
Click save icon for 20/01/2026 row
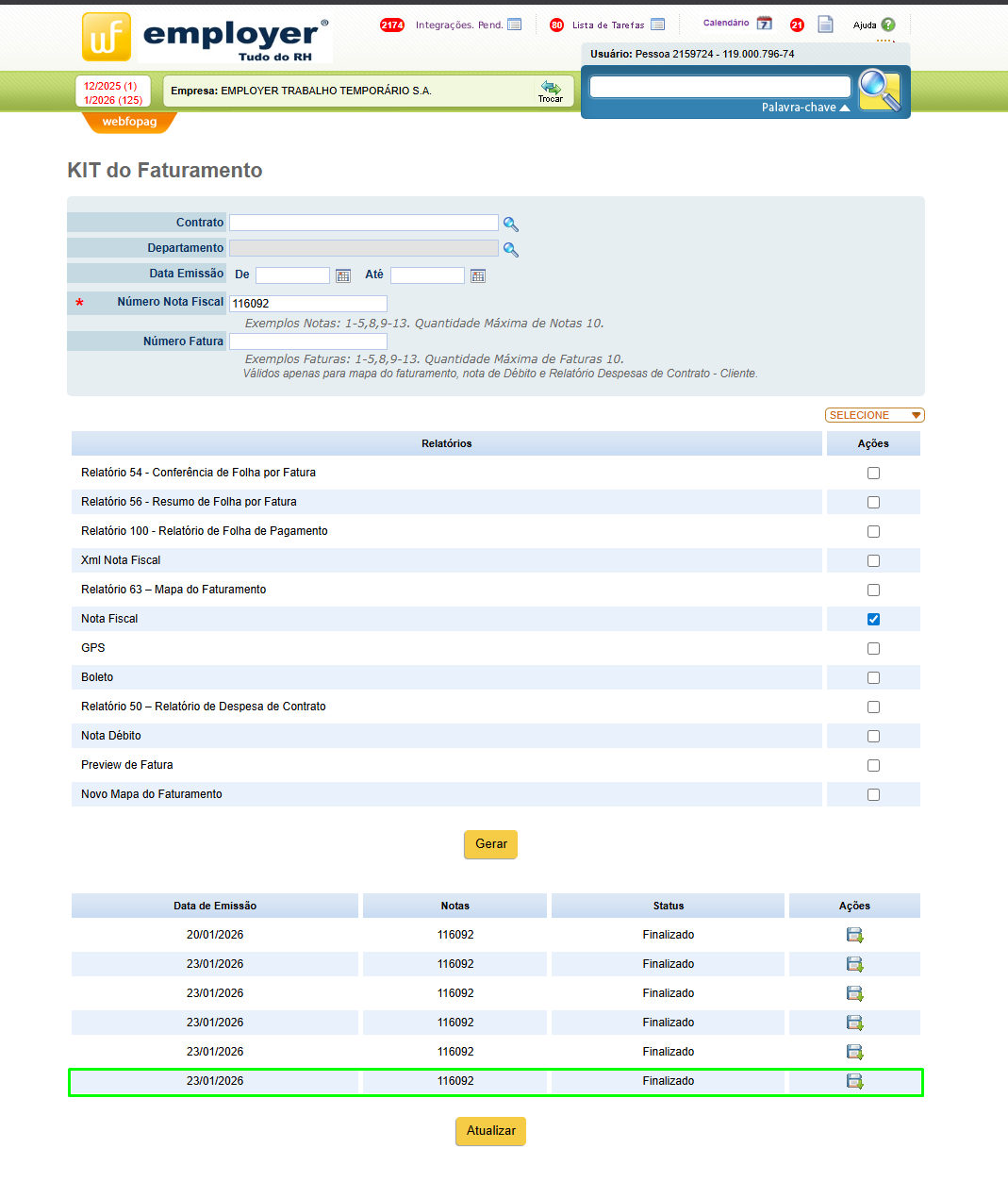(x=854, y=935)
